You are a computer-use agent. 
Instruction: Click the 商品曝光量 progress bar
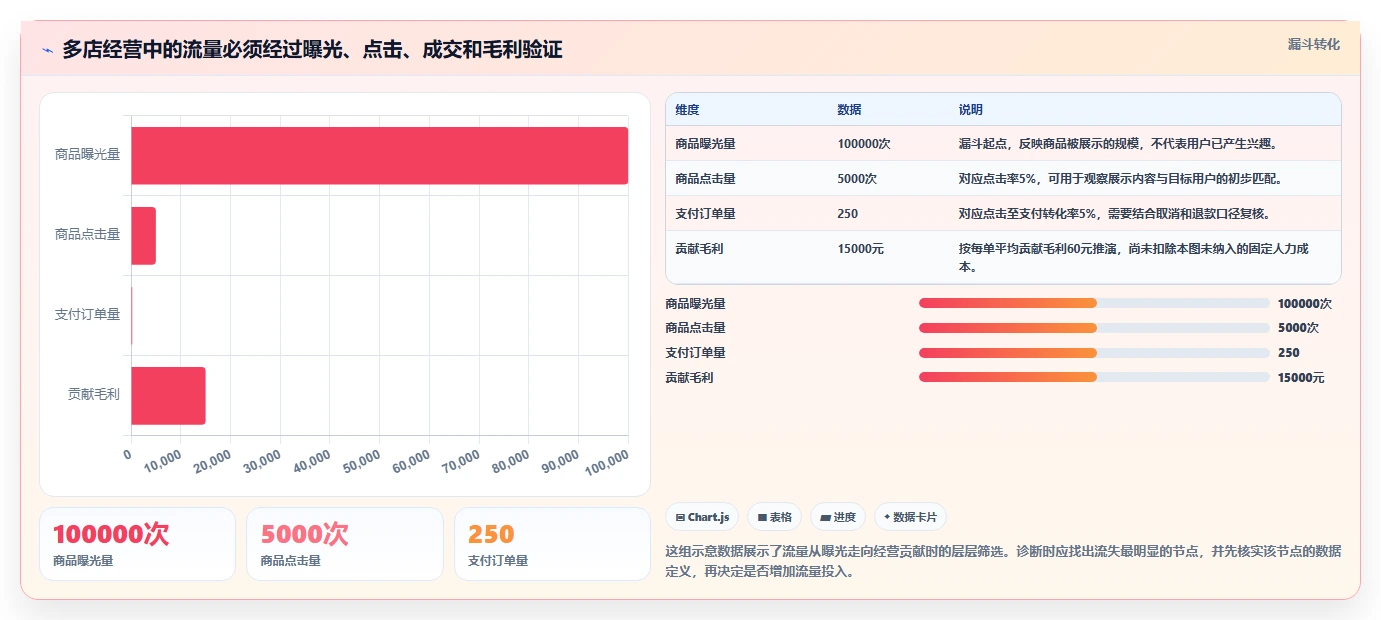[x=1094, y=303]
